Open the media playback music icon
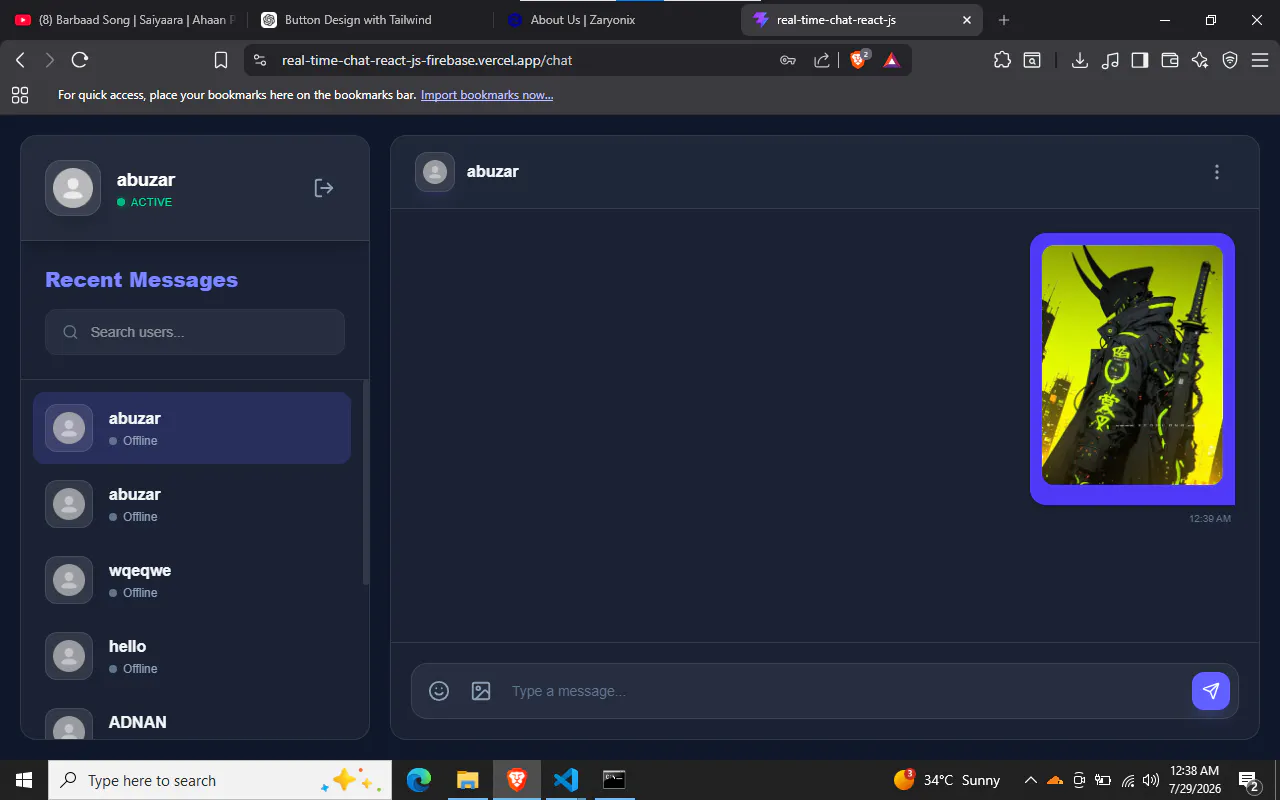The width and height of the screenshot is (1280, 800). 1110,60
